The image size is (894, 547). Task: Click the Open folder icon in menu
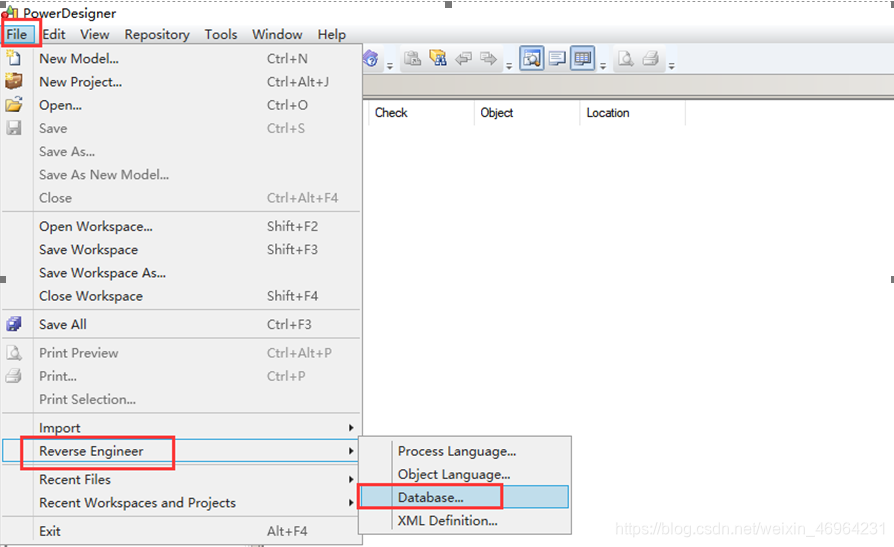[14, 105]
